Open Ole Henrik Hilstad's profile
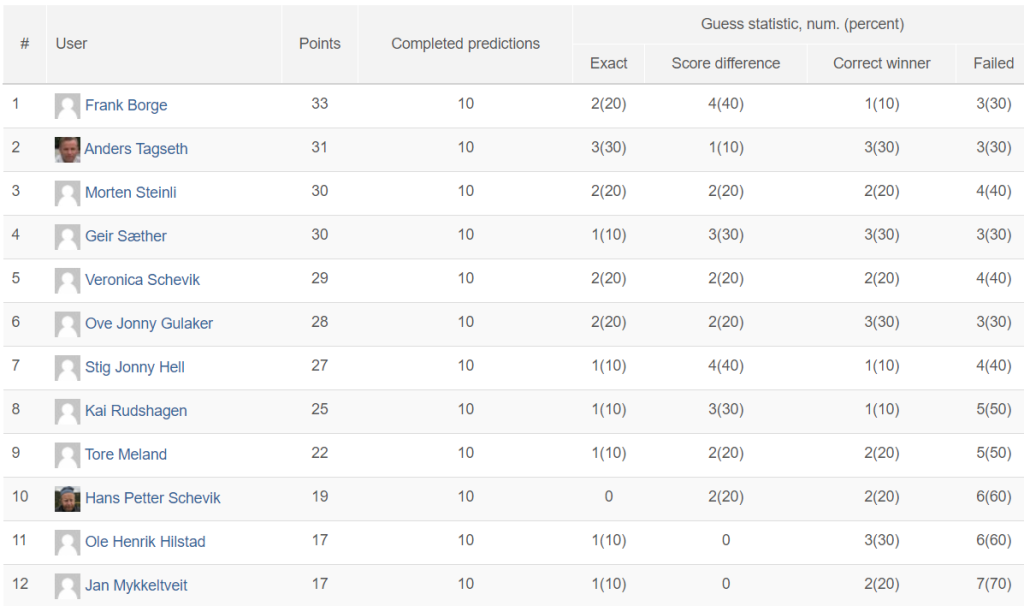Viewport: 1024px width, 606px height. (x=145, y=542)
